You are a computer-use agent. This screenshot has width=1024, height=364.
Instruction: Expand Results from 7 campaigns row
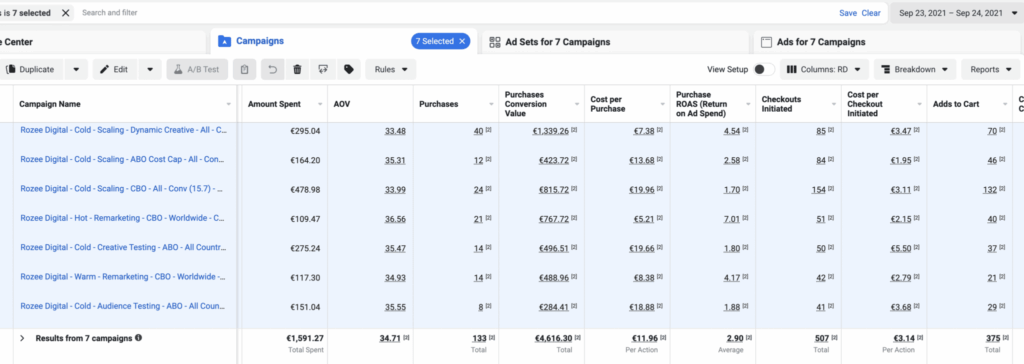click(22, 338)
